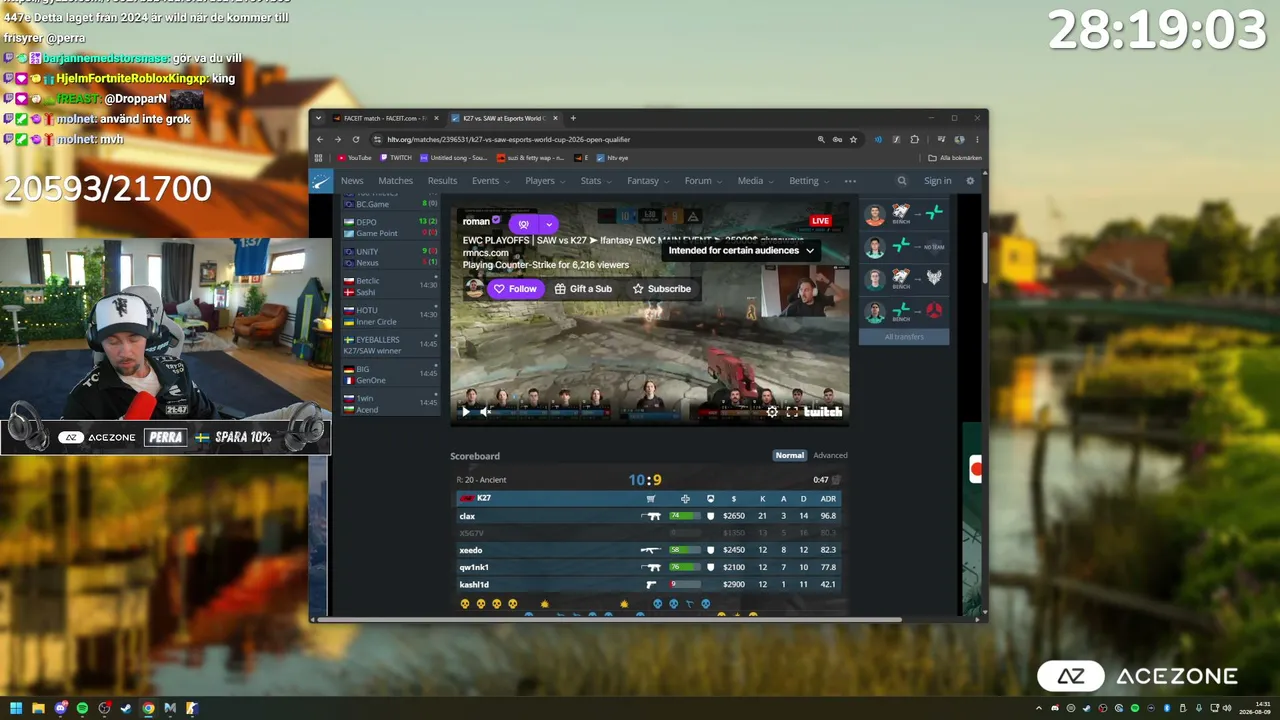
Task: Close the K27 vs. SAW tab
Action: 556,118
